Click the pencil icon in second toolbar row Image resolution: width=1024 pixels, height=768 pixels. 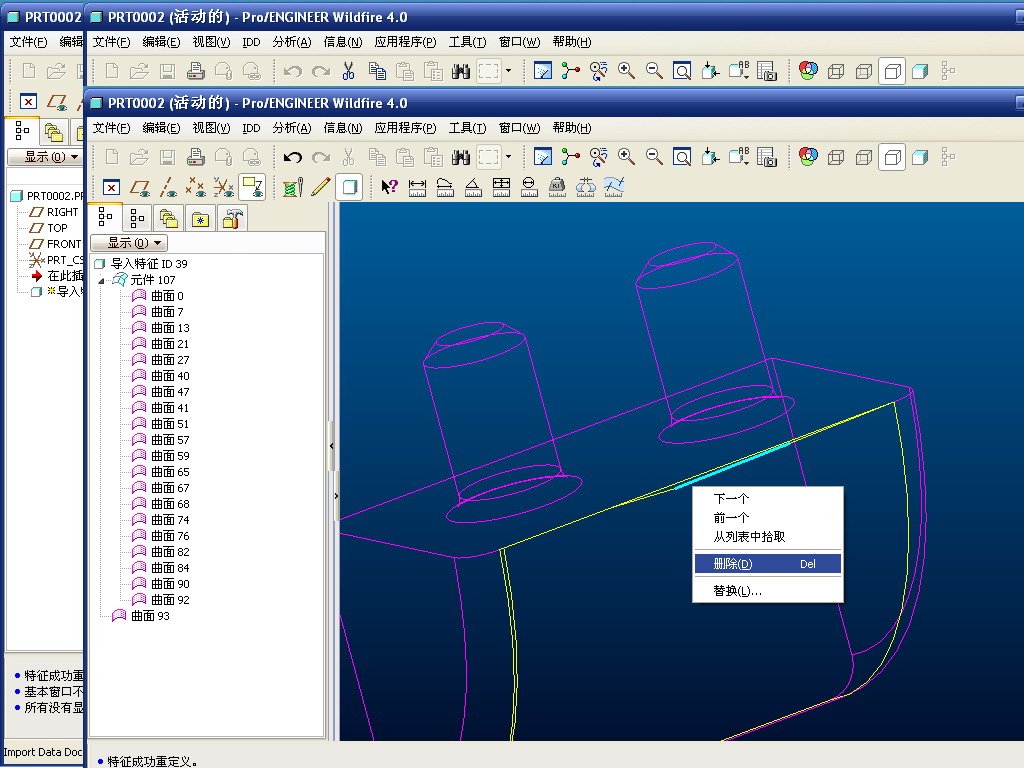[320, 186]
